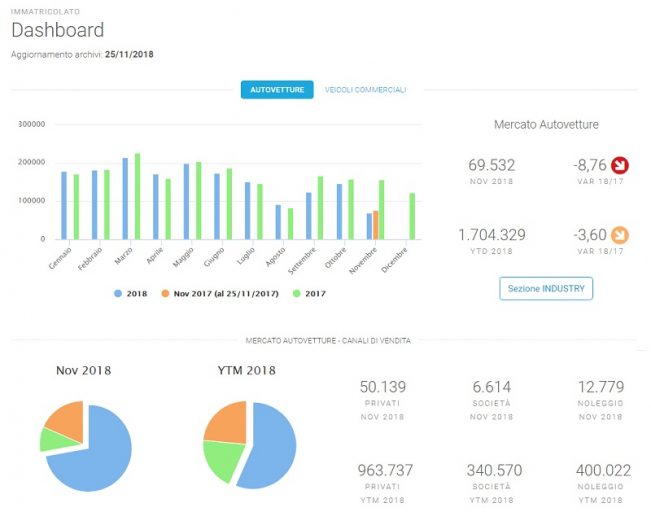Image resolution: width=651 pixels, height=512 pixels.
Task: Switch to the Autovetture tab
Action: [277, 90]
